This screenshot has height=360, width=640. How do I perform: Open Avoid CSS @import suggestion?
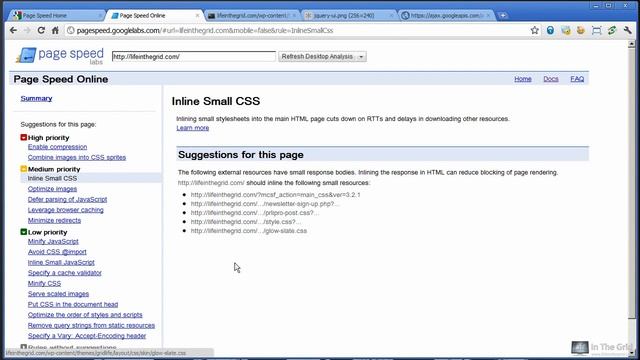pos(57,252)
